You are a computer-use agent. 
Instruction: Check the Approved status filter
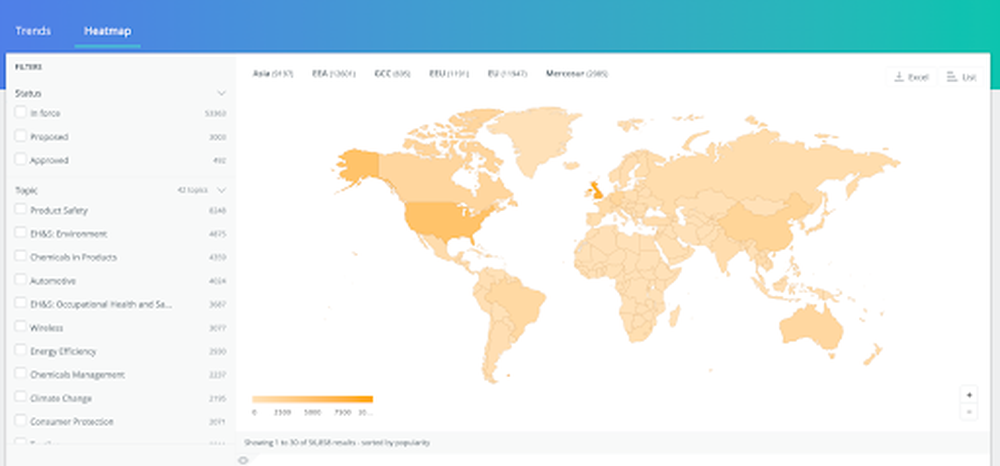tap(20, 159)
